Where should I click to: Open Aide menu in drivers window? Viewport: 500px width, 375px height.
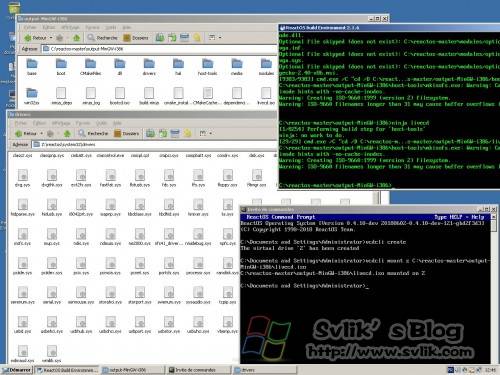tap(117, 123)
